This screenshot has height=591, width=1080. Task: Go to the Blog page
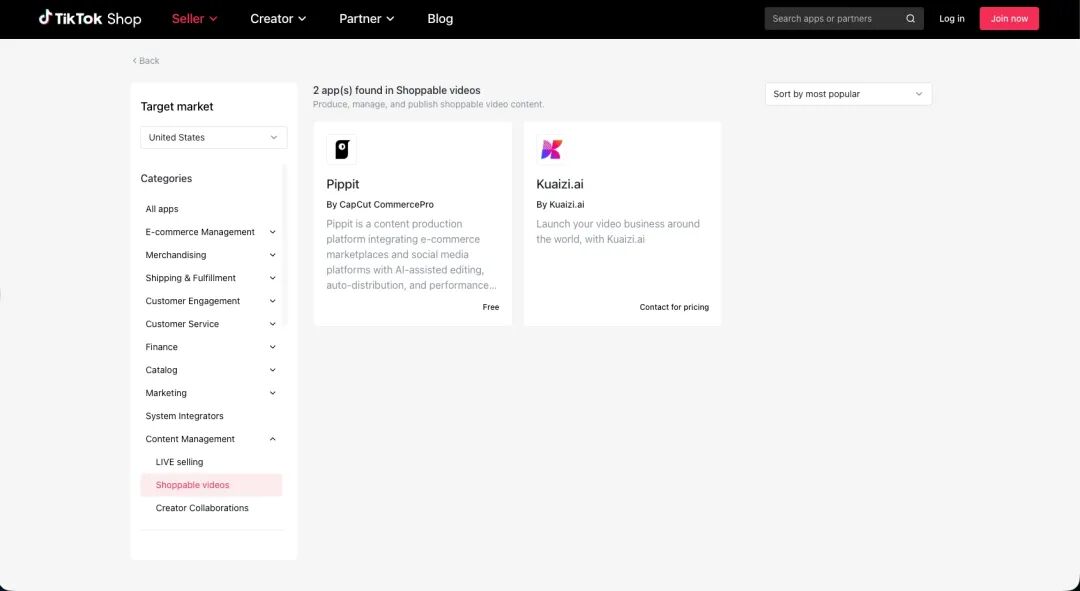(440, 19)
